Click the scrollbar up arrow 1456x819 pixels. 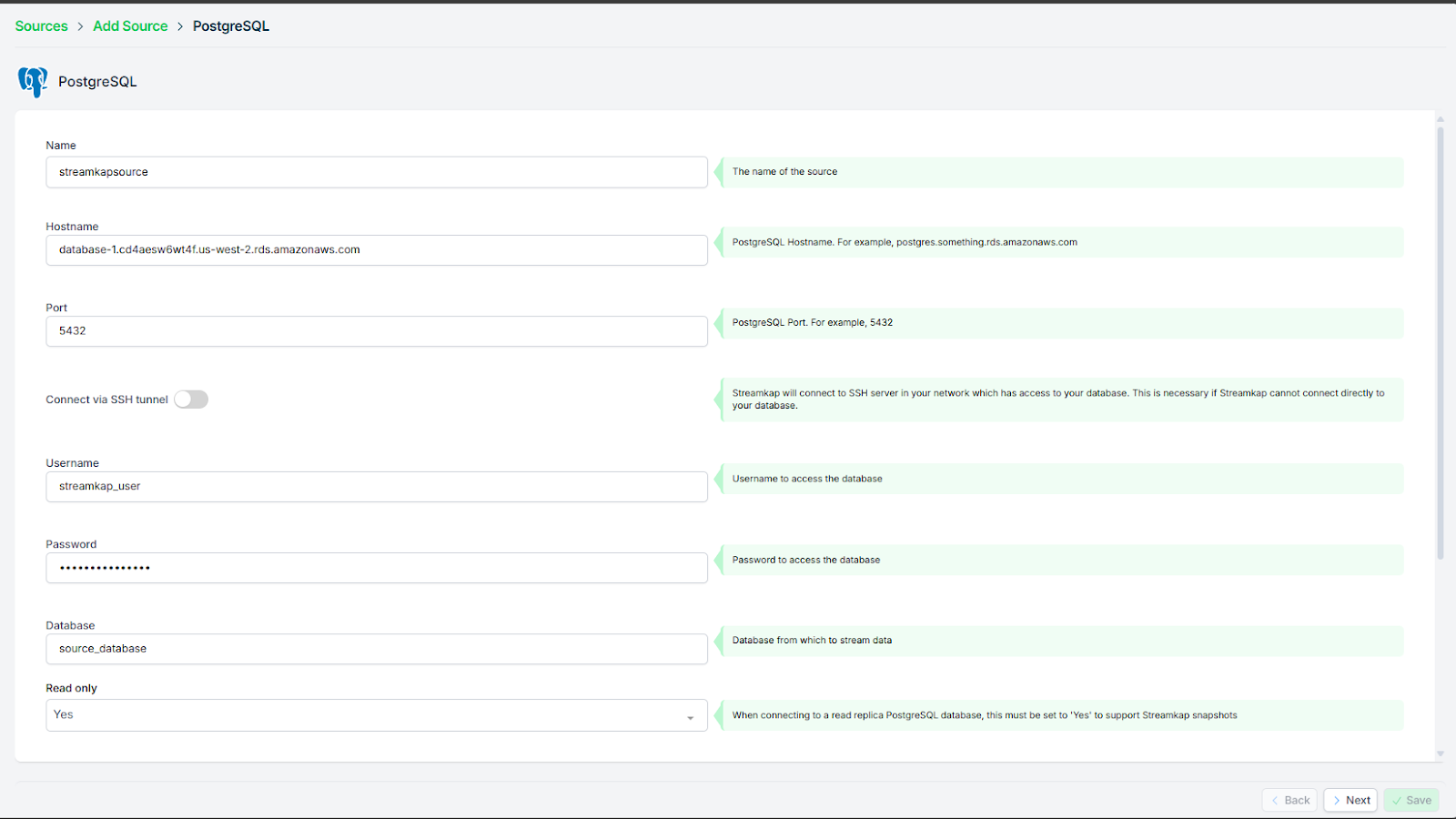click(1441, 119)
